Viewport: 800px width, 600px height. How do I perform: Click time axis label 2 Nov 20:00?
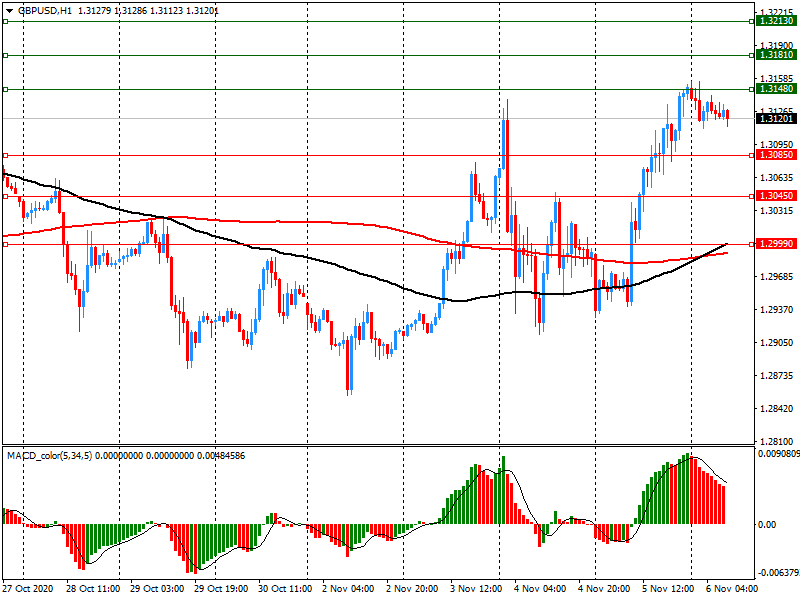(412, 589)
